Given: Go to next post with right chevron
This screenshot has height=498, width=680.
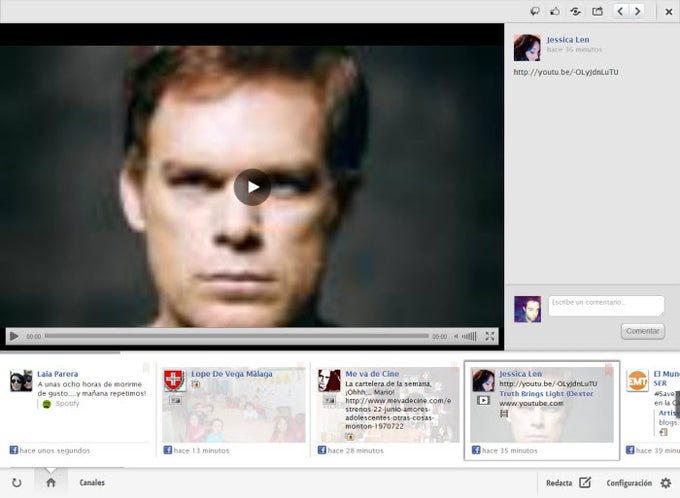Looking at the screenshot, I should point(638,12).
